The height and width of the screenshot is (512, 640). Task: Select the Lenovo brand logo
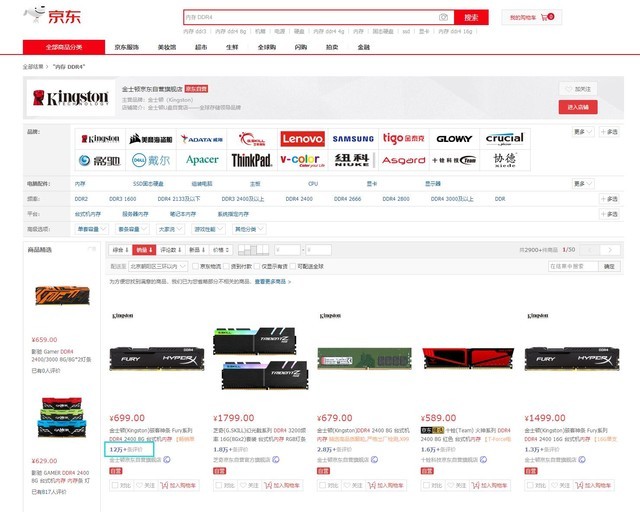click(302, 139)
